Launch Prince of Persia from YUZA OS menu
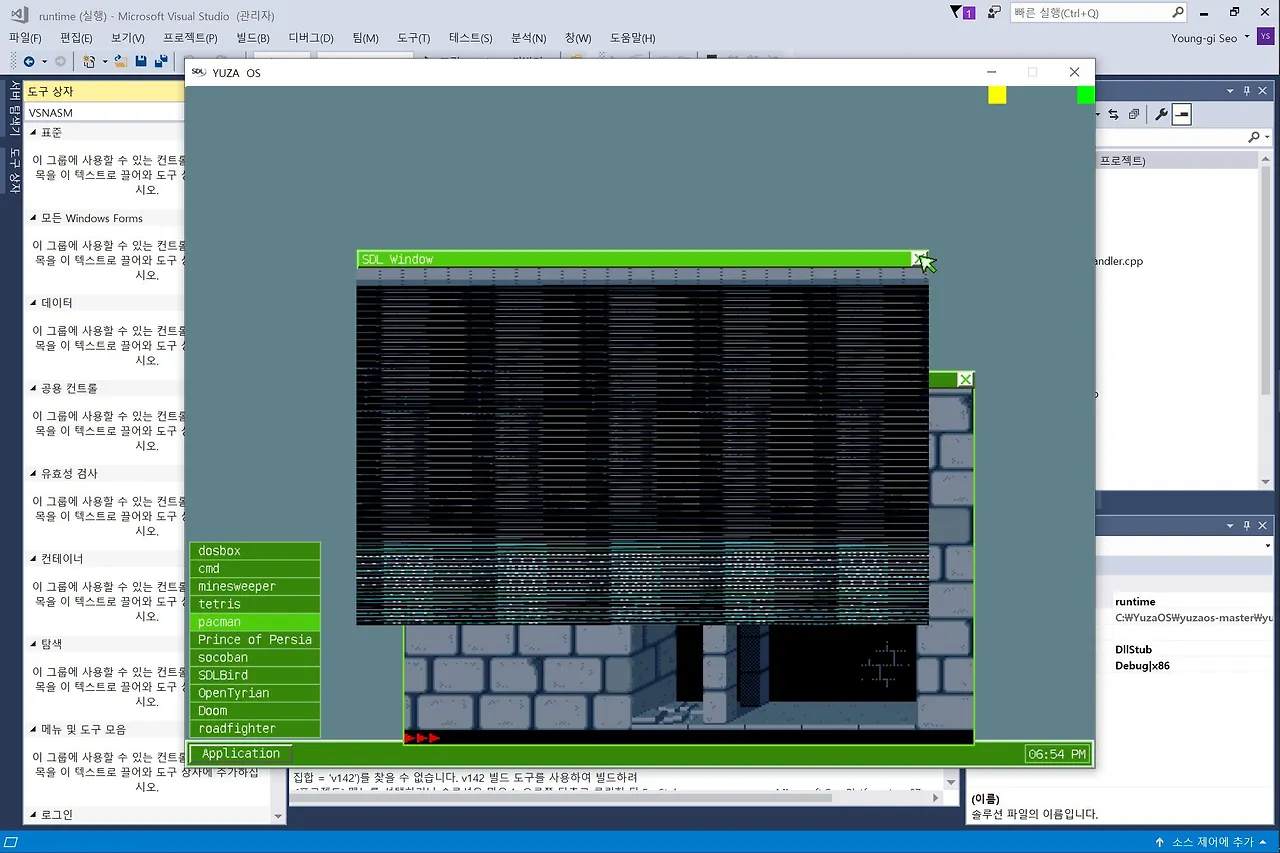Image resolution: width=1280 pixels, height=853 pixels. [255, 640]
